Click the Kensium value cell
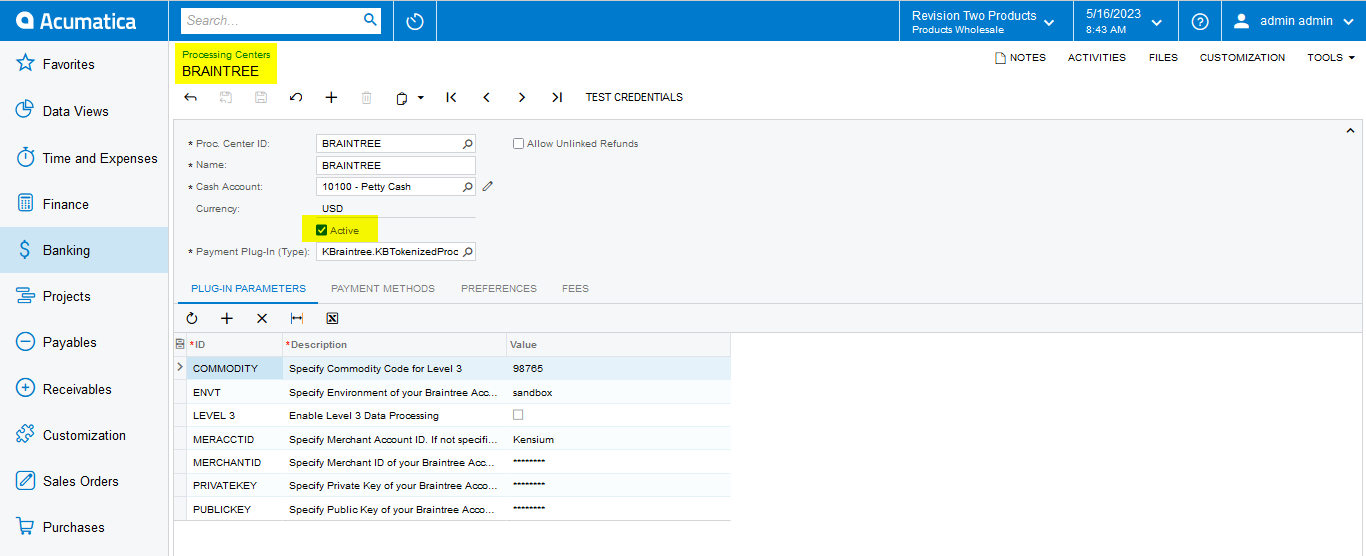Viewport: 1366px width, 556px height. (x=618, y=439)
